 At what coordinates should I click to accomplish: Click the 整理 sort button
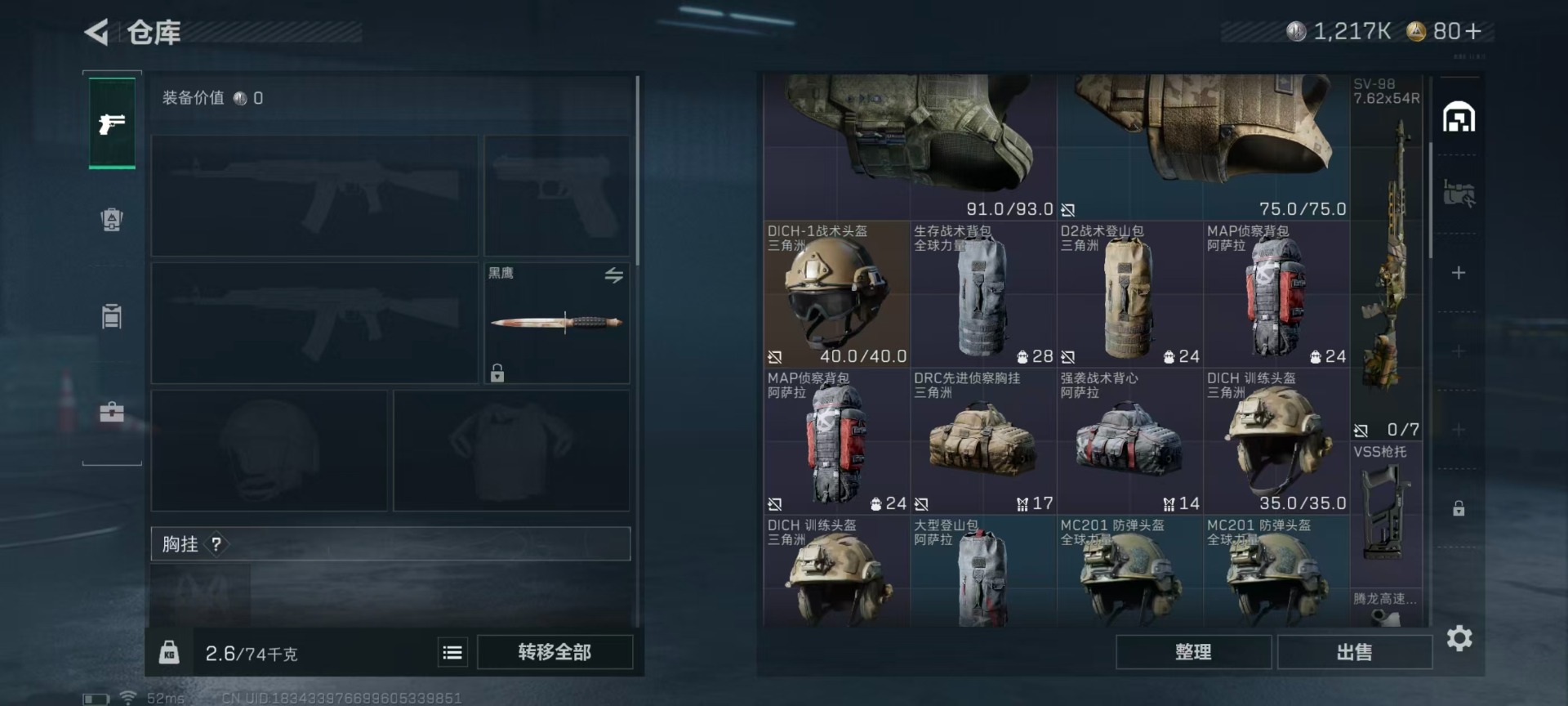(1193, 652)
